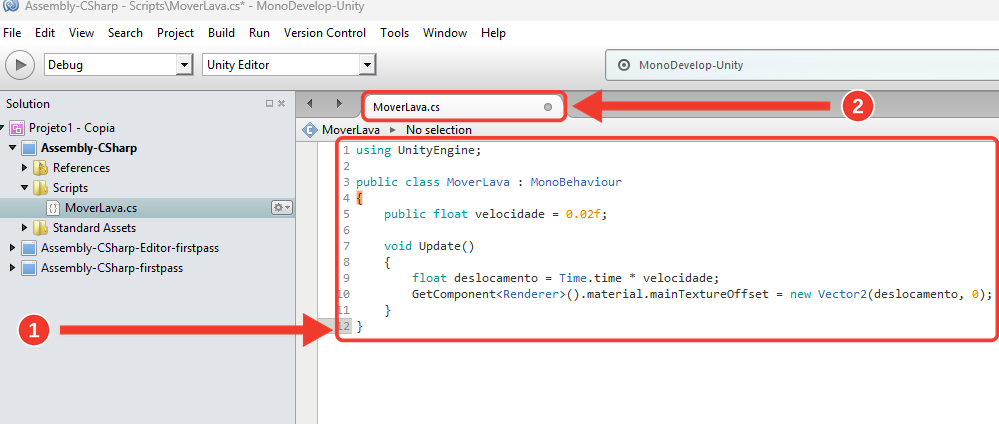
Task: Click the Run play button in toolbar
Action: pos(20,64)
